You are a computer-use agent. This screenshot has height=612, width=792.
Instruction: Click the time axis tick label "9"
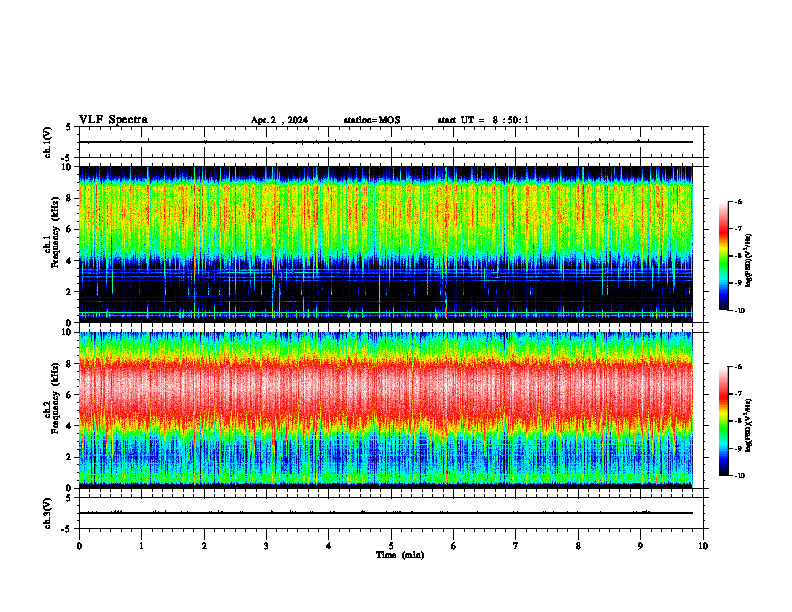[x=640, y=546]
